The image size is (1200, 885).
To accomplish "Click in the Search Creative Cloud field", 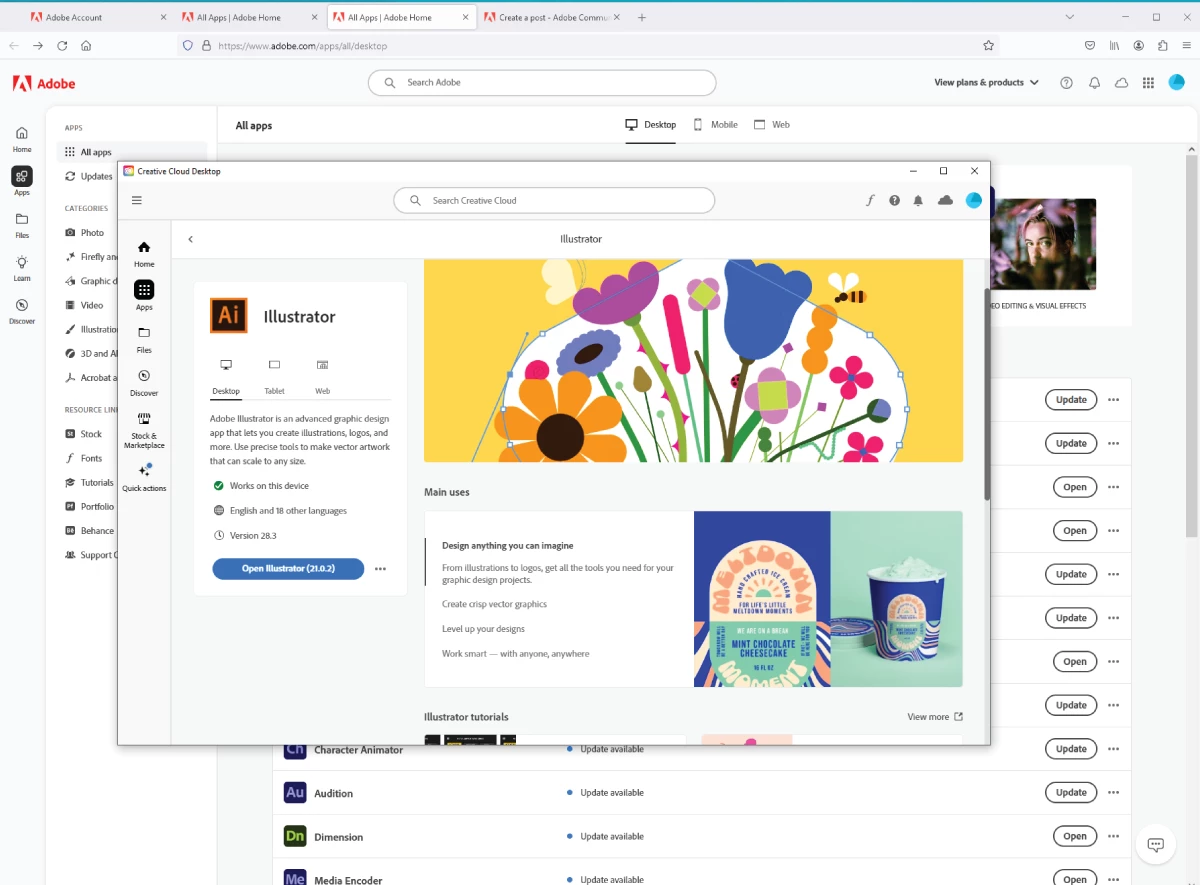I will coord(554,200).
